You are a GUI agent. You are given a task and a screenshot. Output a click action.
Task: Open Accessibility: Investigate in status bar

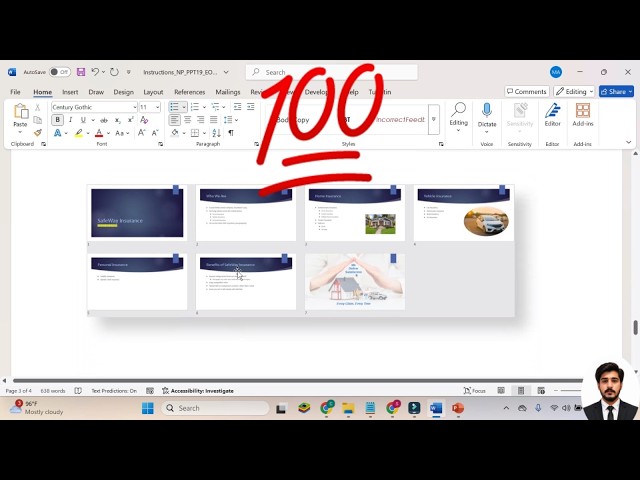[198, 391]
